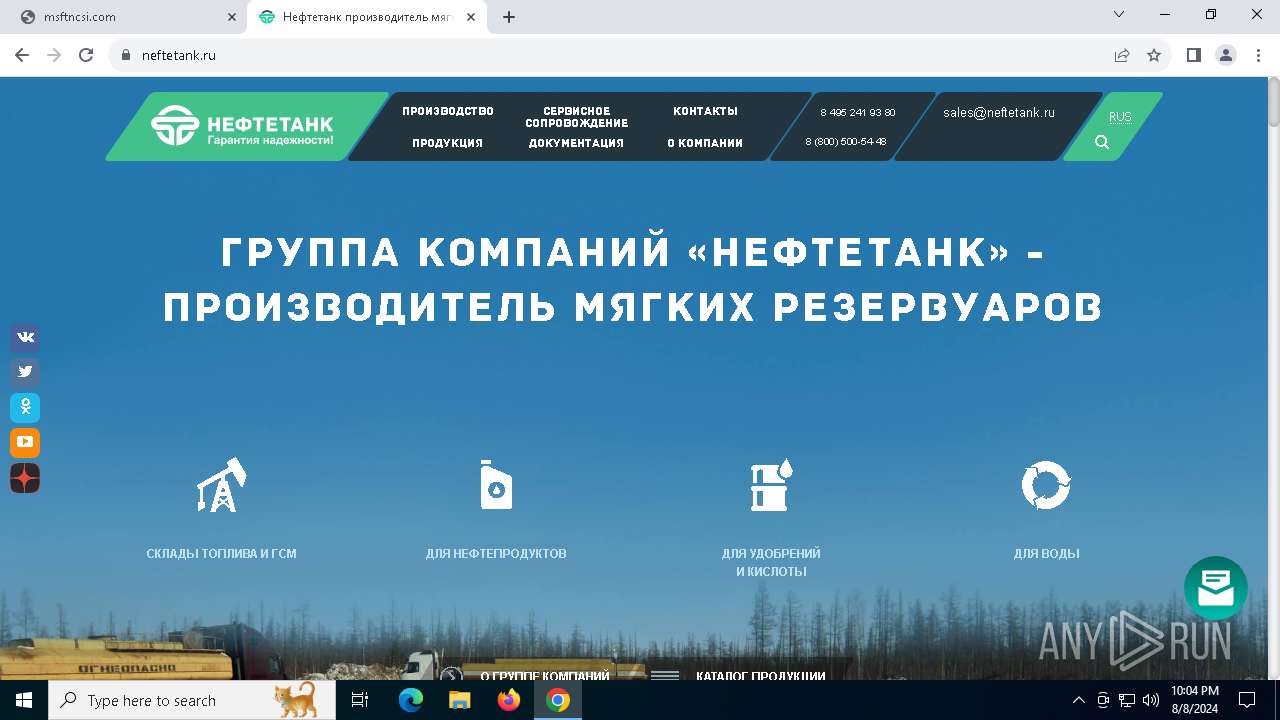The height and width of the screenshot is (720, 1280).
Task: Bookmark this page with star icon
Action: [x=1154, y=56]
